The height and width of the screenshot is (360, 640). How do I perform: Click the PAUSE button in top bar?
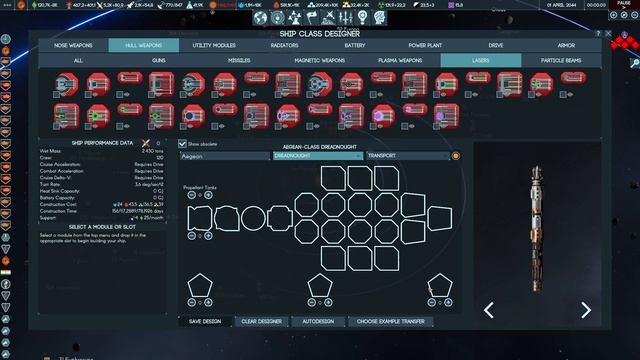click(624, 4)
